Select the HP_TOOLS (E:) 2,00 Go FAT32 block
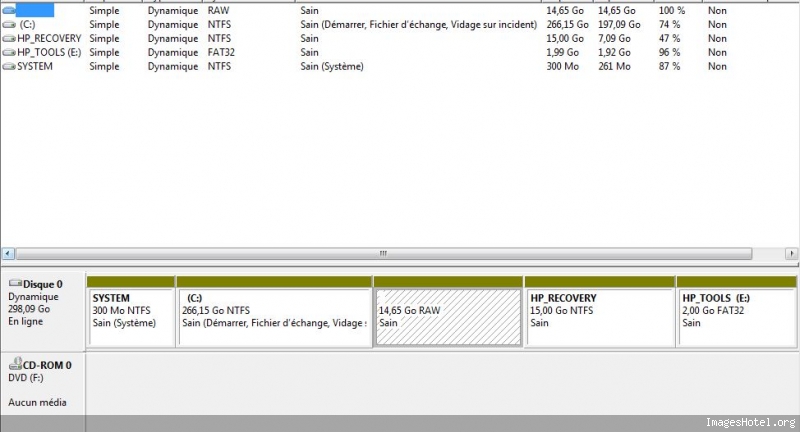Screen dimensions: 800x432 click(x=736, y=312)
